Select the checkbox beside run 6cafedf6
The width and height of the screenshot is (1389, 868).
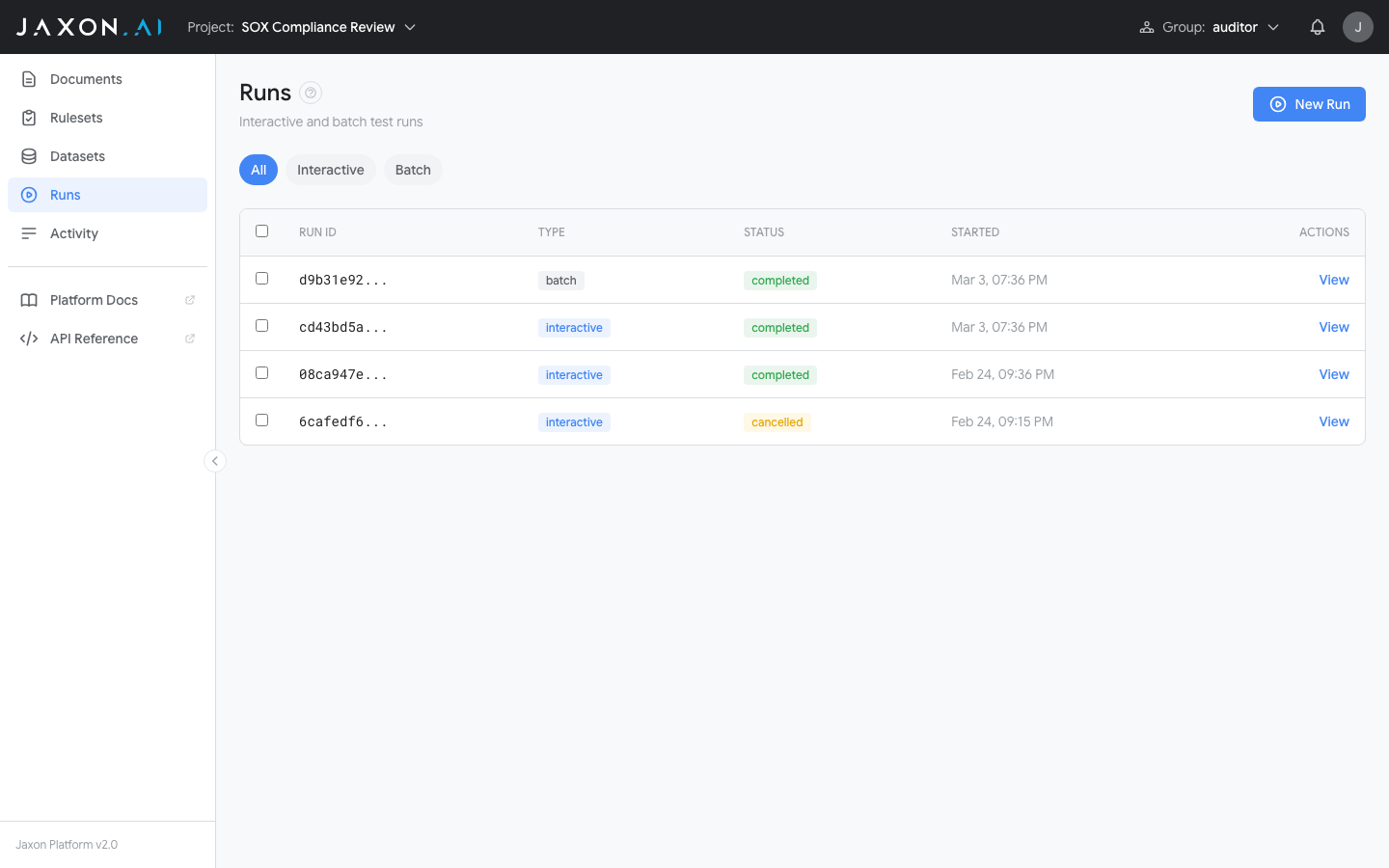261,420
